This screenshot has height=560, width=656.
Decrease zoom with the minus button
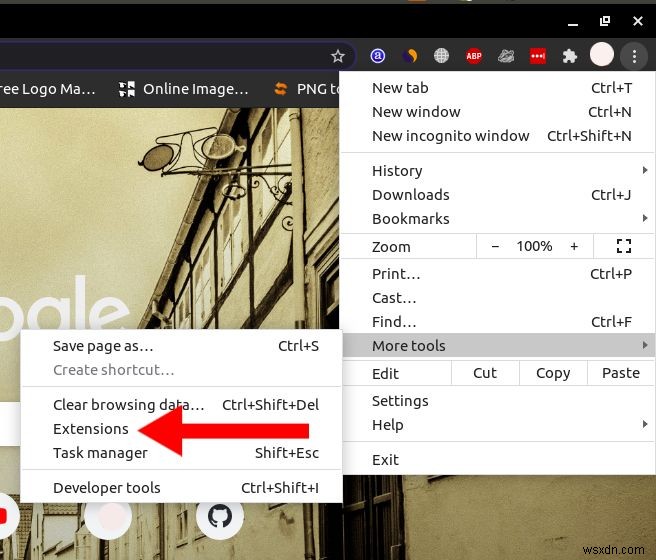495,246
